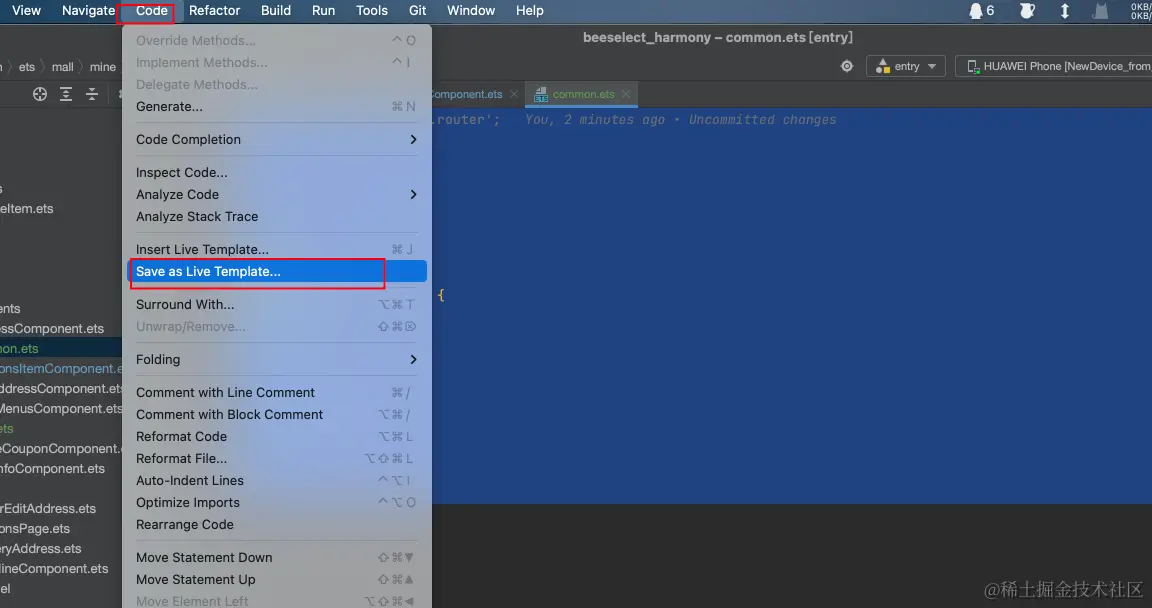
Task: Choose Surround With...
Action: [x=276, y=305]
